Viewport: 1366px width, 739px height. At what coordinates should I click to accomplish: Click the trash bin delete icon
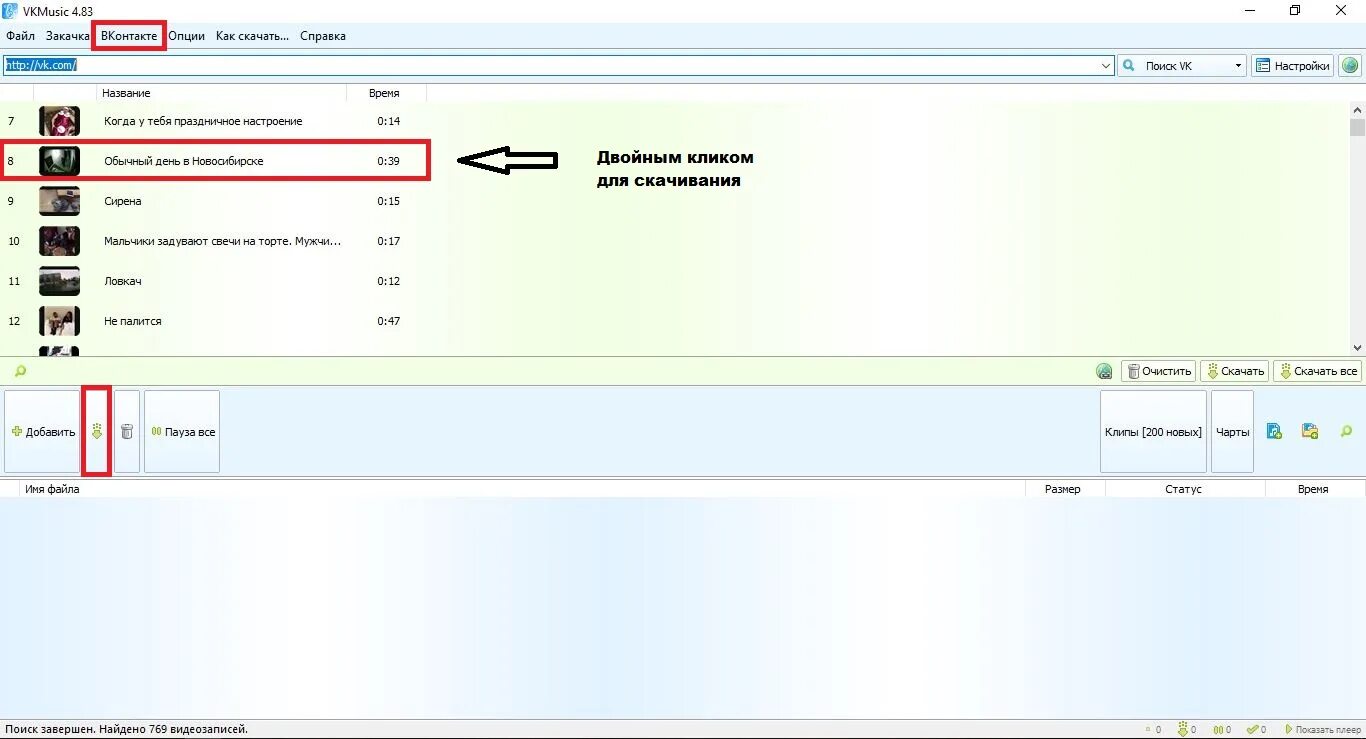point(127,432)
